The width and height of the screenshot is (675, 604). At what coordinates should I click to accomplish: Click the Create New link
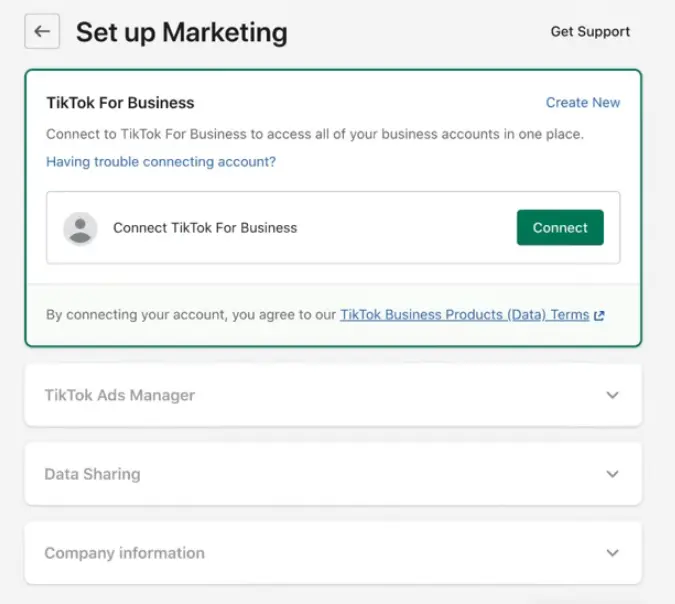(583, 103)
